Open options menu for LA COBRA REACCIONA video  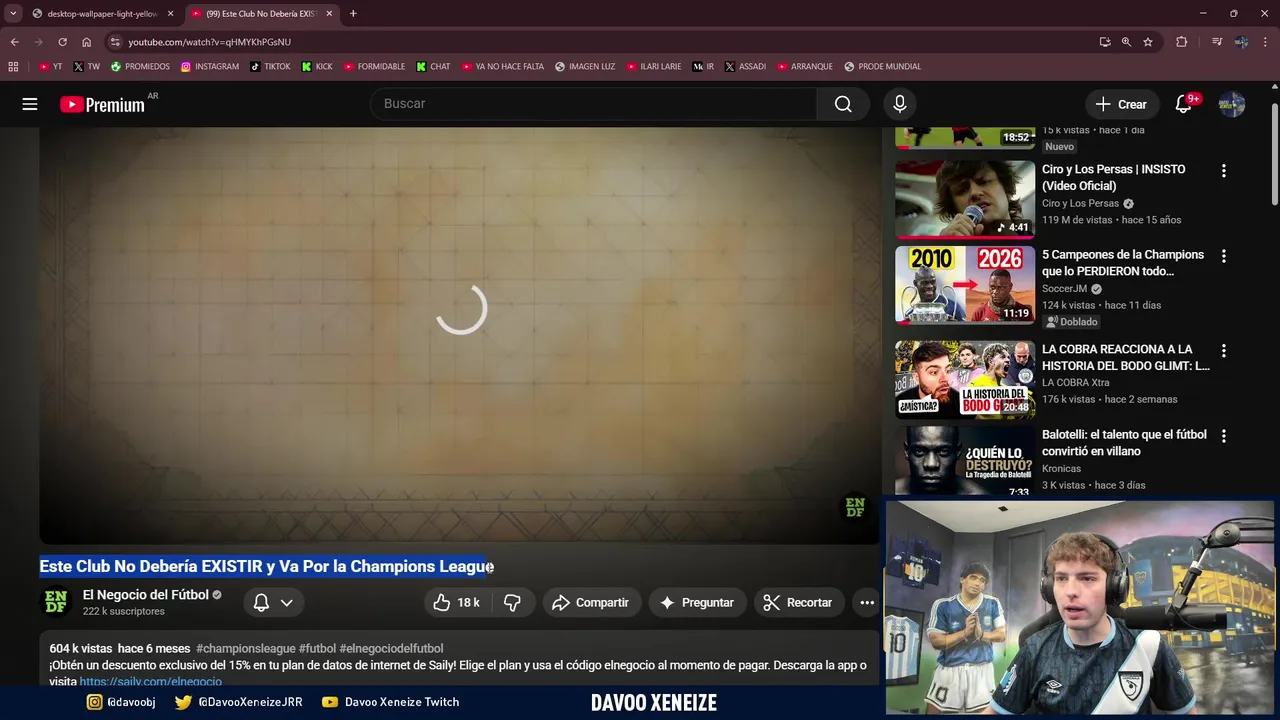click(x=1223, y=351)
